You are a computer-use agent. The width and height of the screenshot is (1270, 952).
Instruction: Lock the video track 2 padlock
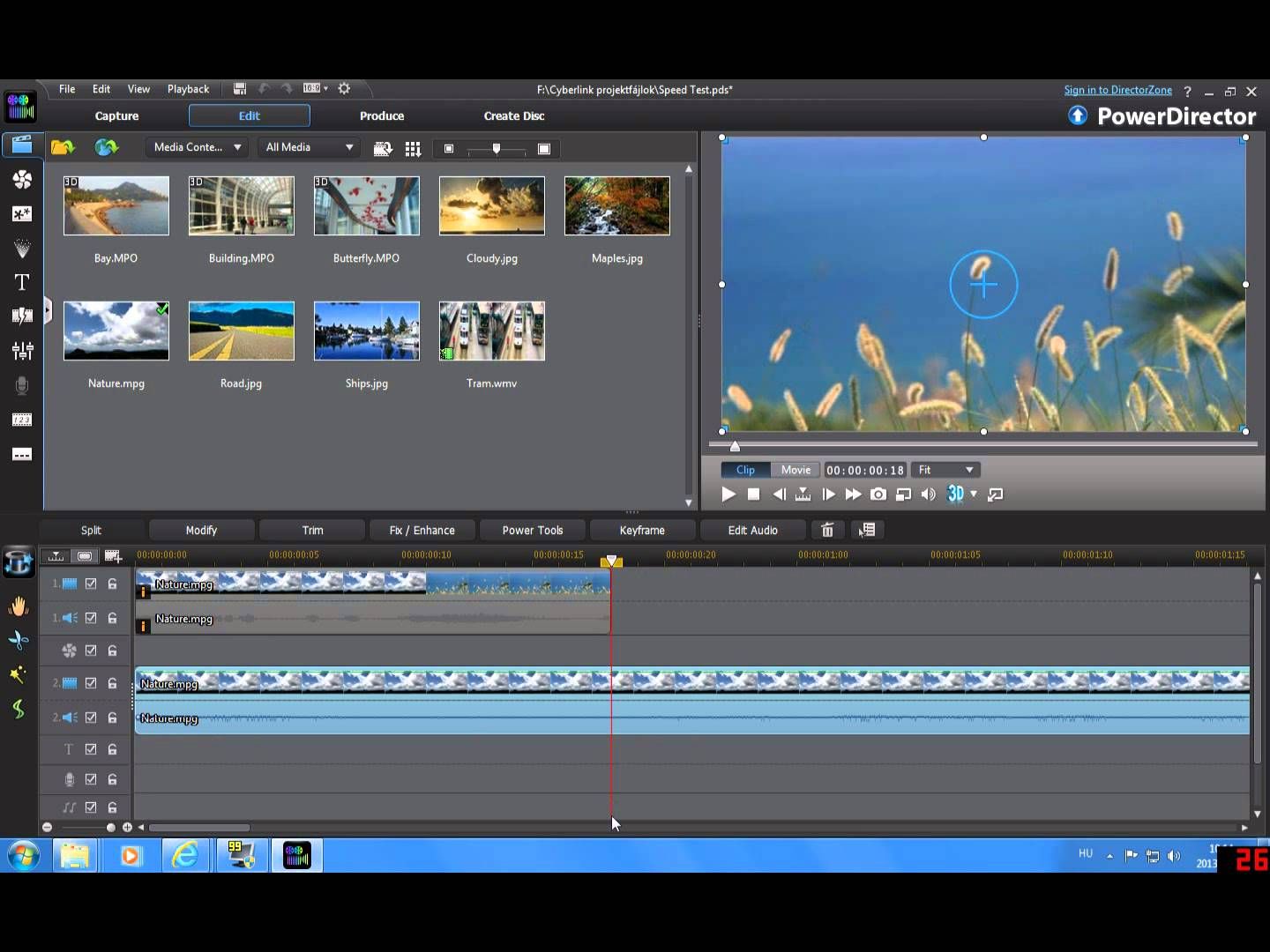tap(113, 683)
